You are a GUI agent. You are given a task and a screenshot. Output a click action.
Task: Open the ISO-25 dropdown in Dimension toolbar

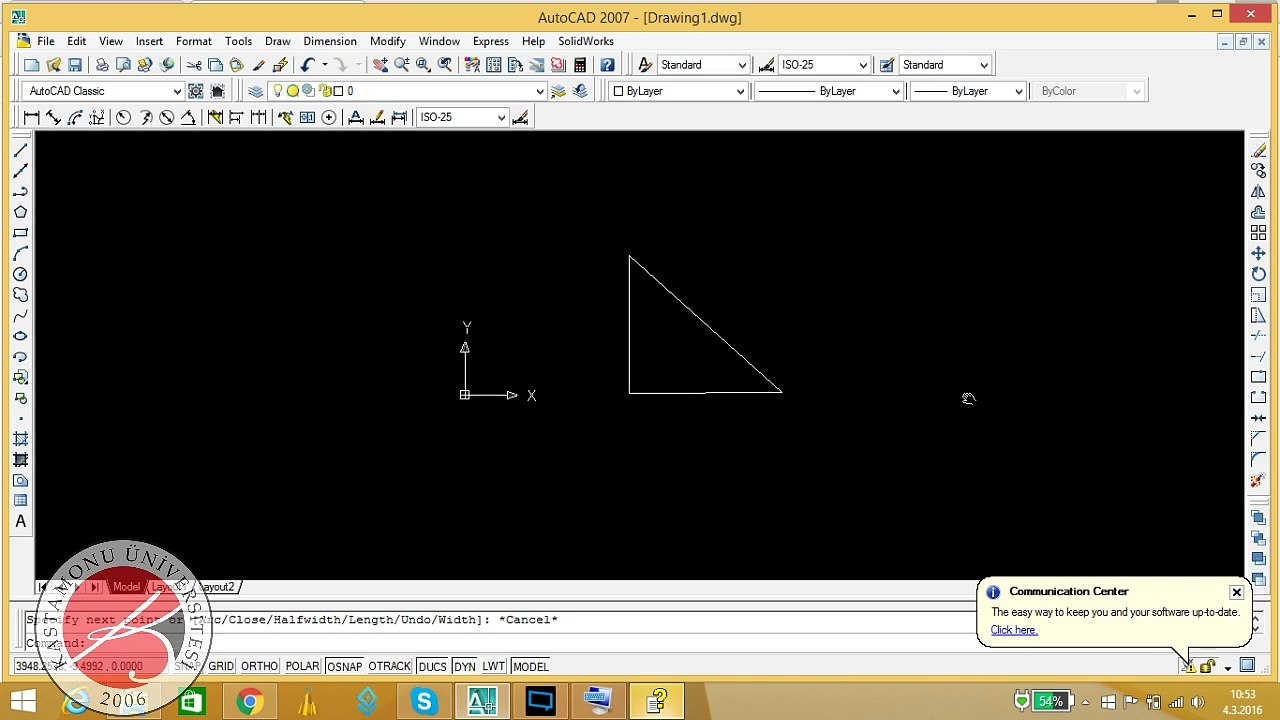coord(462,117)
